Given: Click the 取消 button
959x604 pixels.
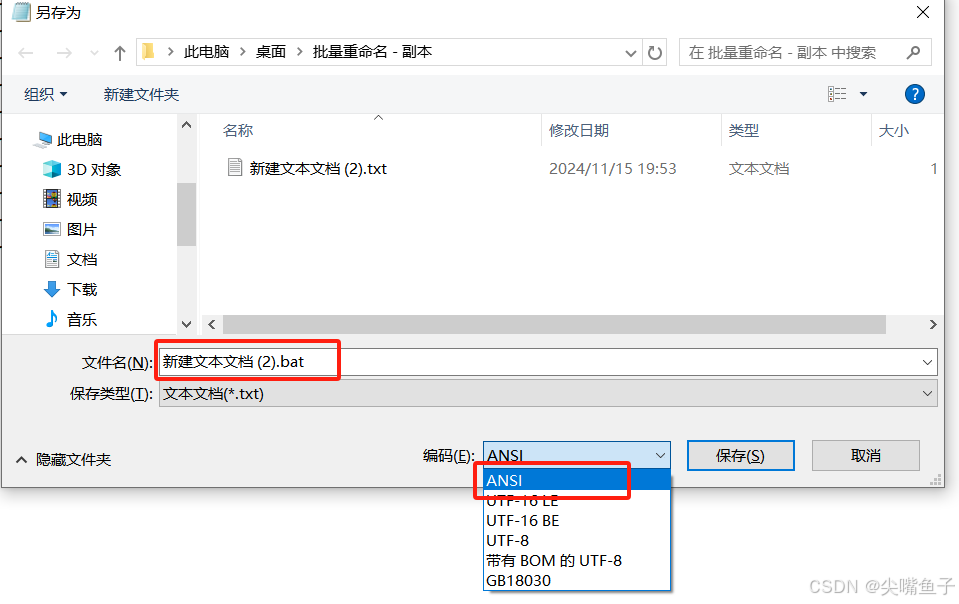Looking at the screenshot, I should [x=865, y=456].
